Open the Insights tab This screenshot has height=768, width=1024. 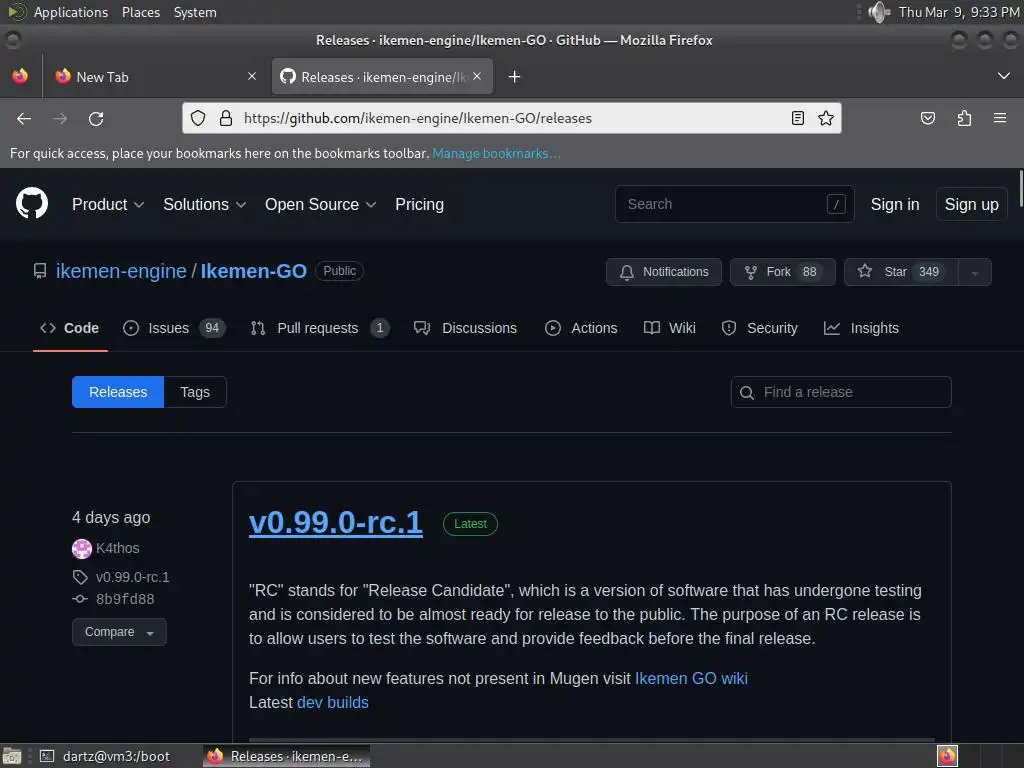coord(861,328)
